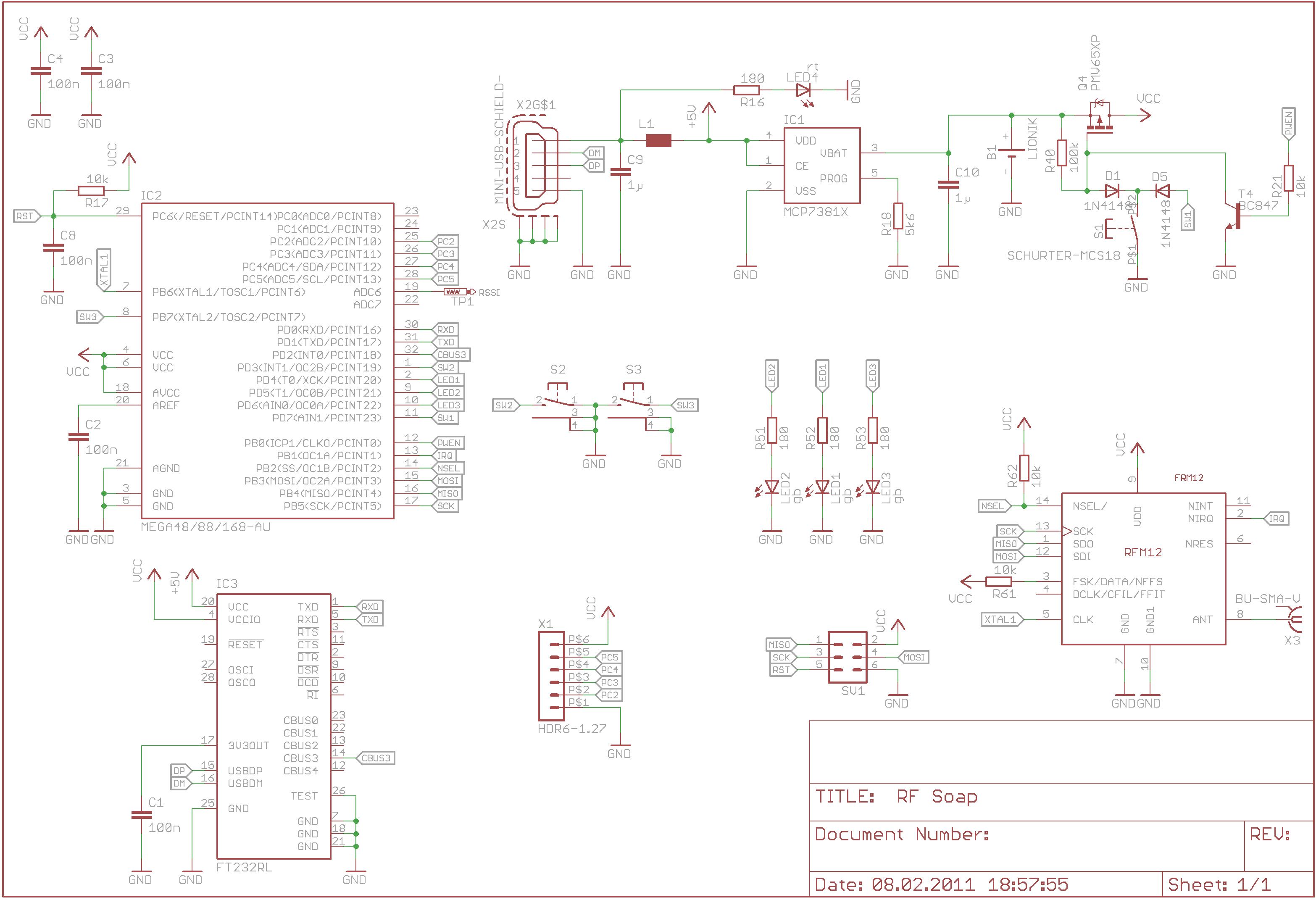Select the Q4 MOSFET symbol
The width and height of the screenshot is (1316, 900).
click(x=1100, y=118)
